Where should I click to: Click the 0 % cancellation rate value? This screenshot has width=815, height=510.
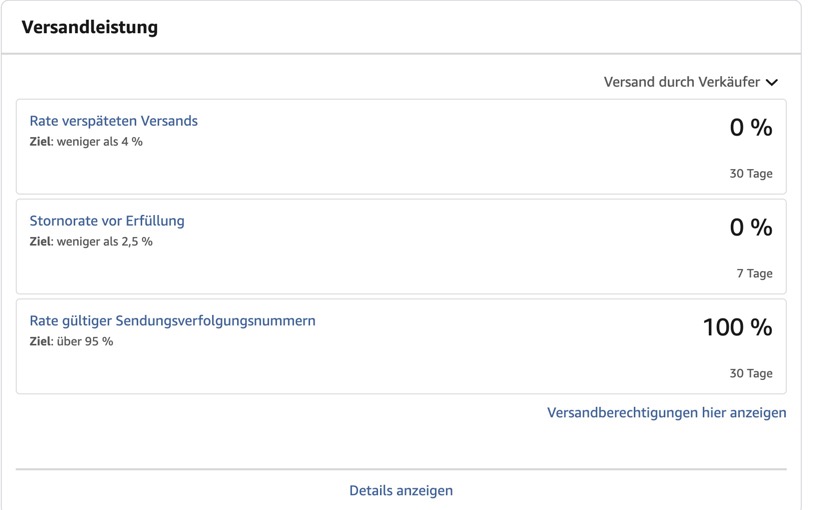[x=751, y=227]
